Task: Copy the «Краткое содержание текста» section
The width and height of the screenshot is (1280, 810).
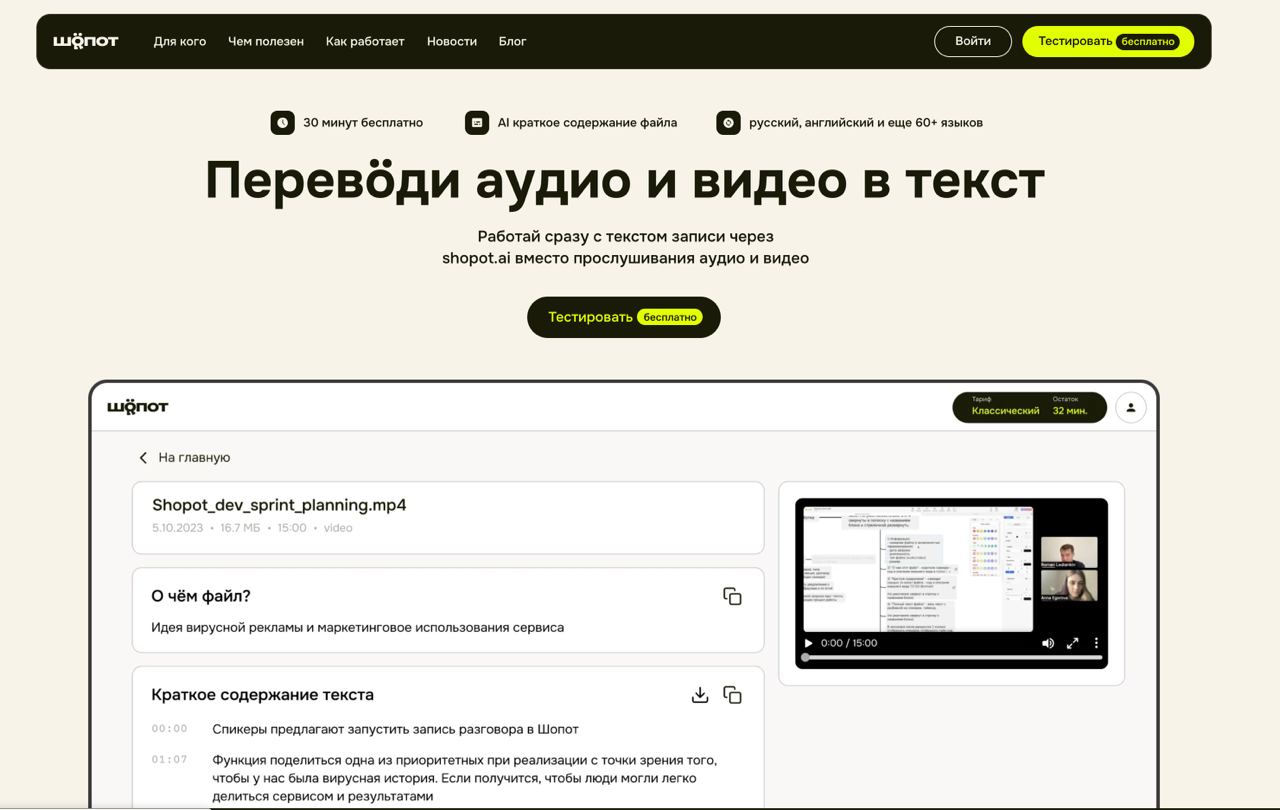Action: point(734,693)
